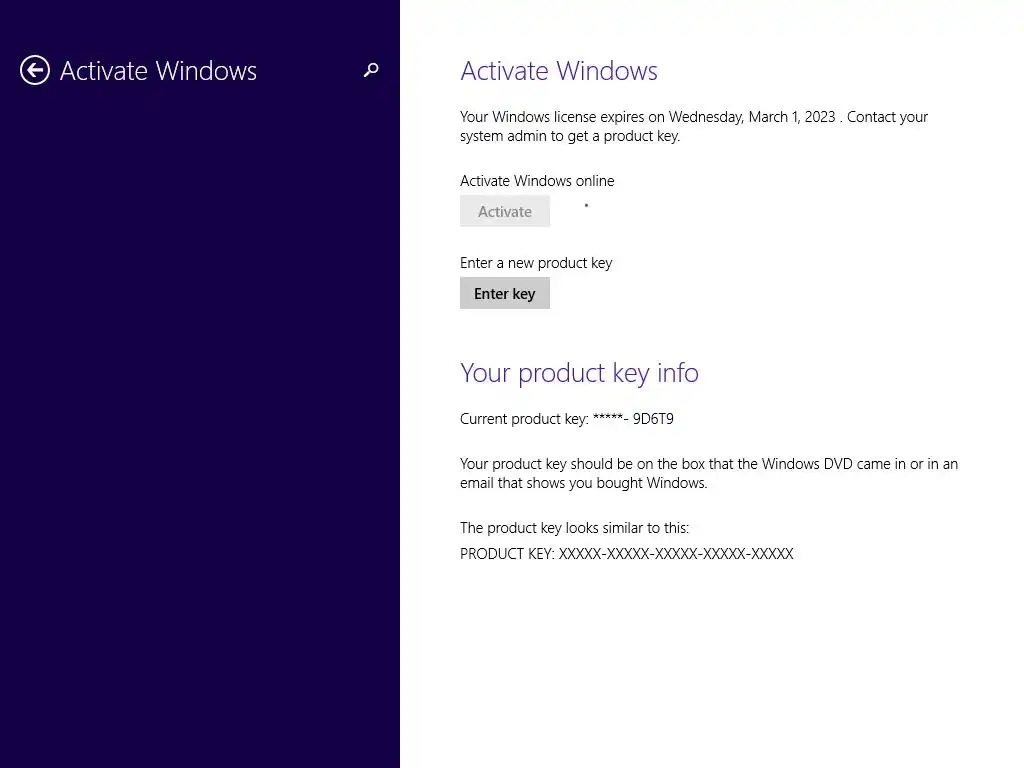1024x768 pixels.
Task: Click the 'Enter a new product key' label
Action: point(536,263)
